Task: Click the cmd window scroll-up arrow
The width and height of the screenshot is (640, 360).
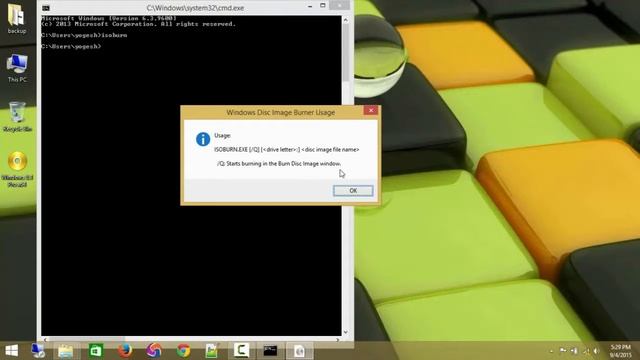Action: tap(346, 20)
